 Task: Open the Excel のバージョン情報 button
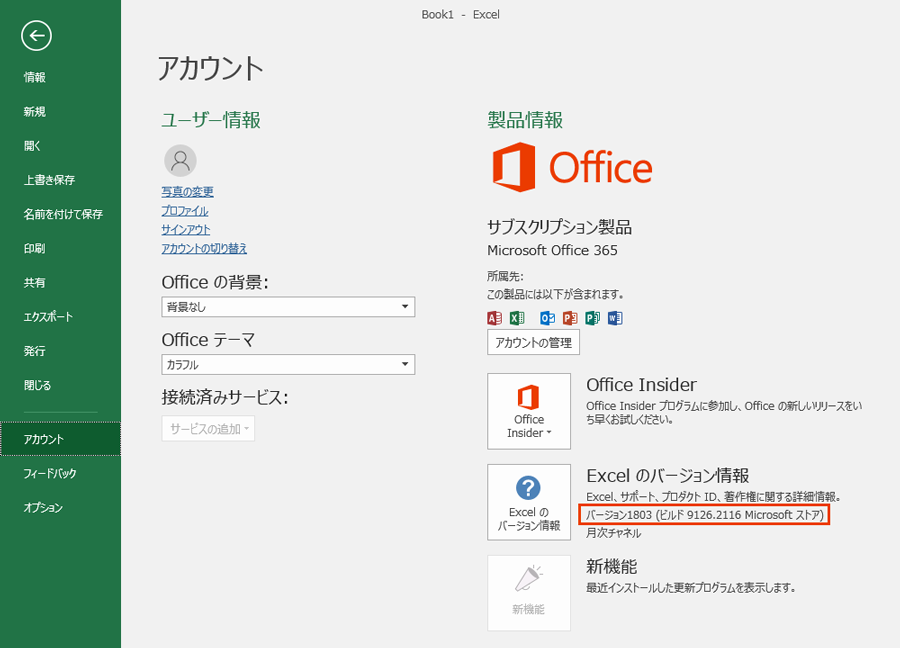coord(529,502)
